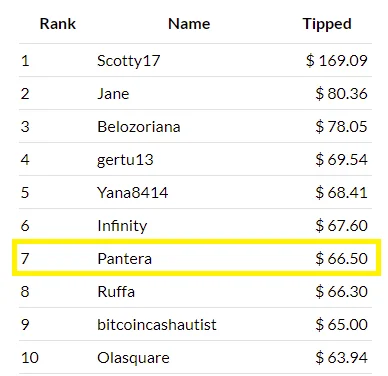
Task: Open the Yana8414 user entry
Action: (132, 193)
